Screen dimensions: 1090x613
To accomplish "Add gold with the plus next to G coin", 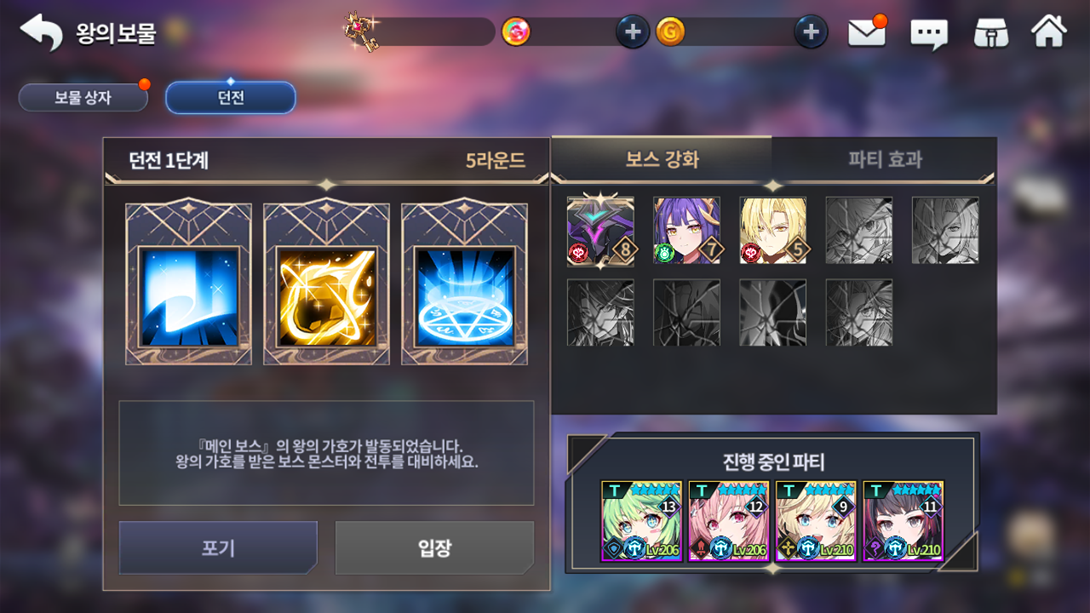I will click(x=811, y=32).
